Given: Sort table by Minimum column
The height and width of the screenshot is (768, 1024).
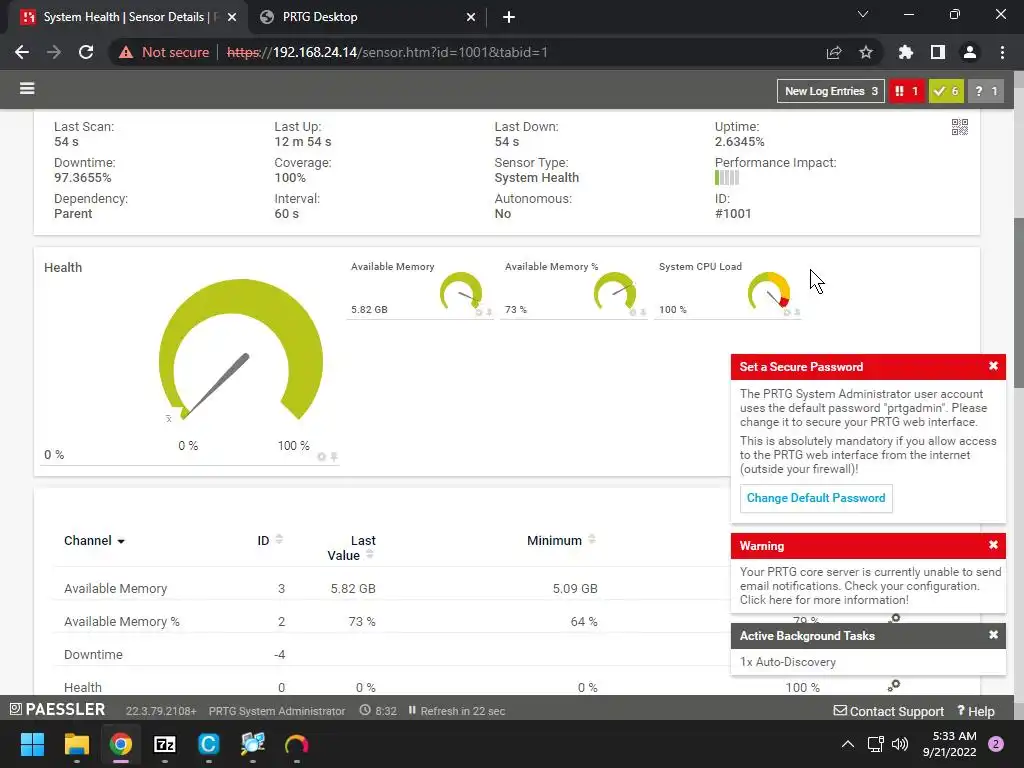Looking at the screenshot, I should point(561,540).
